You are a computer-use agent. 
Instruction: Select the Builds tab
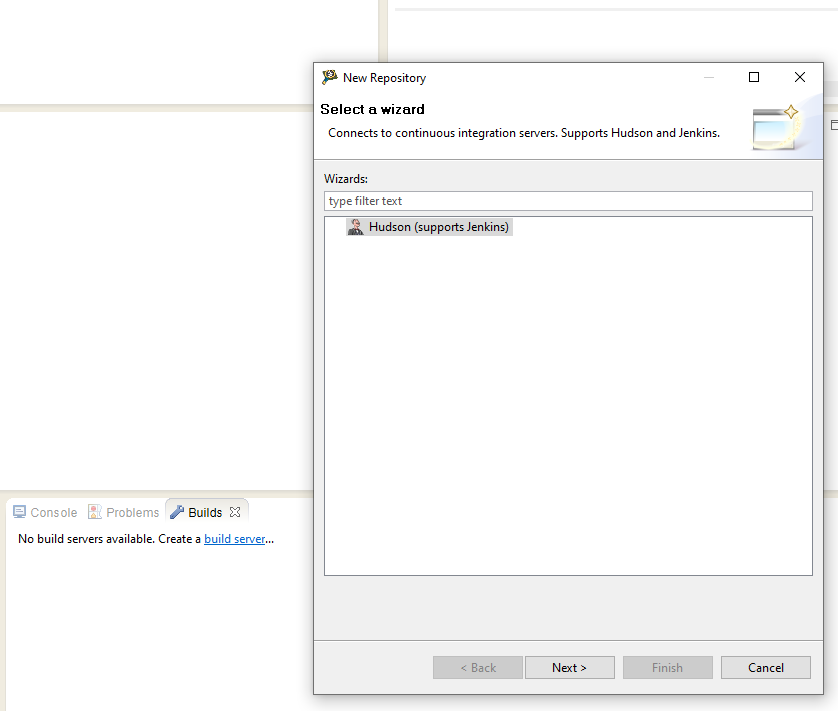click(205, 512)
